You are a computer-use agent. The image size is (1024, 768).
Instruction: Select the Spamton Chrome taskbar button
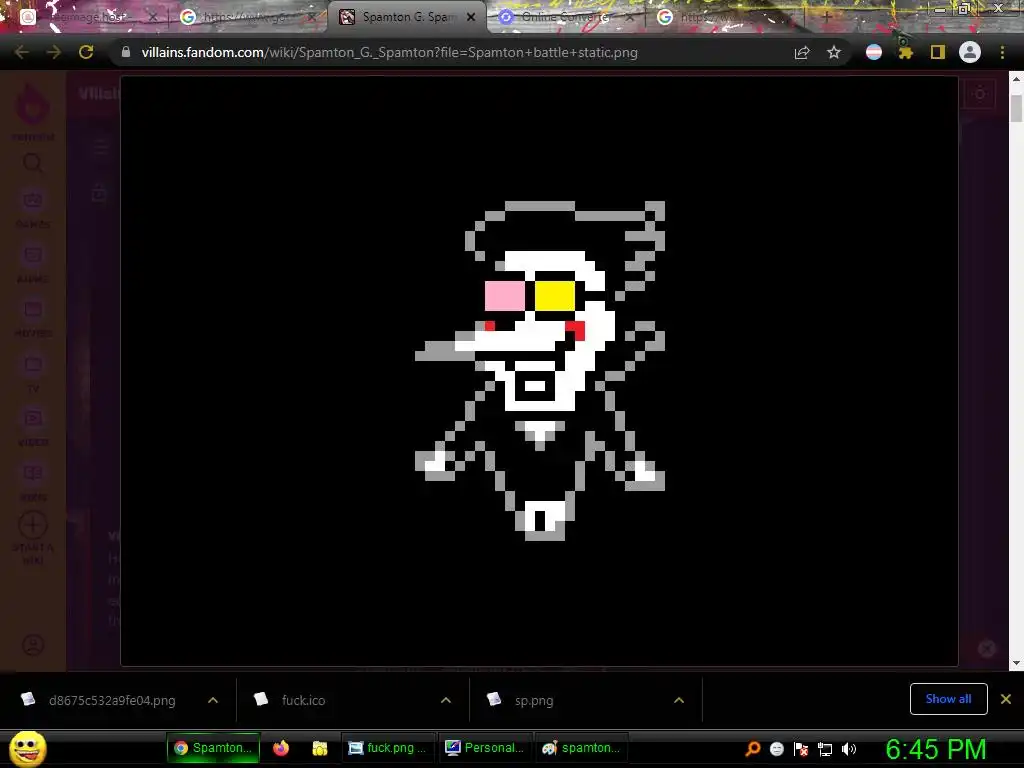pyautogui.click(x=214, y=748)
